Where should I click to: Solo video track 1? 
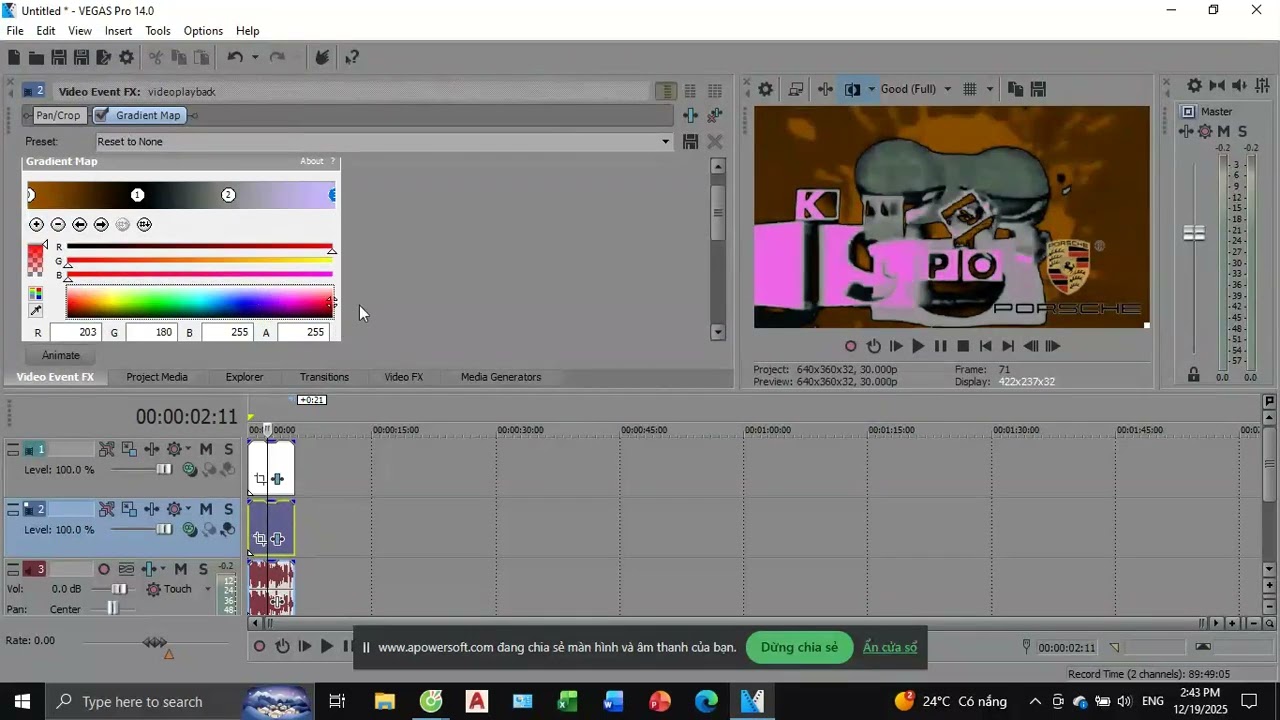point(229,449)
